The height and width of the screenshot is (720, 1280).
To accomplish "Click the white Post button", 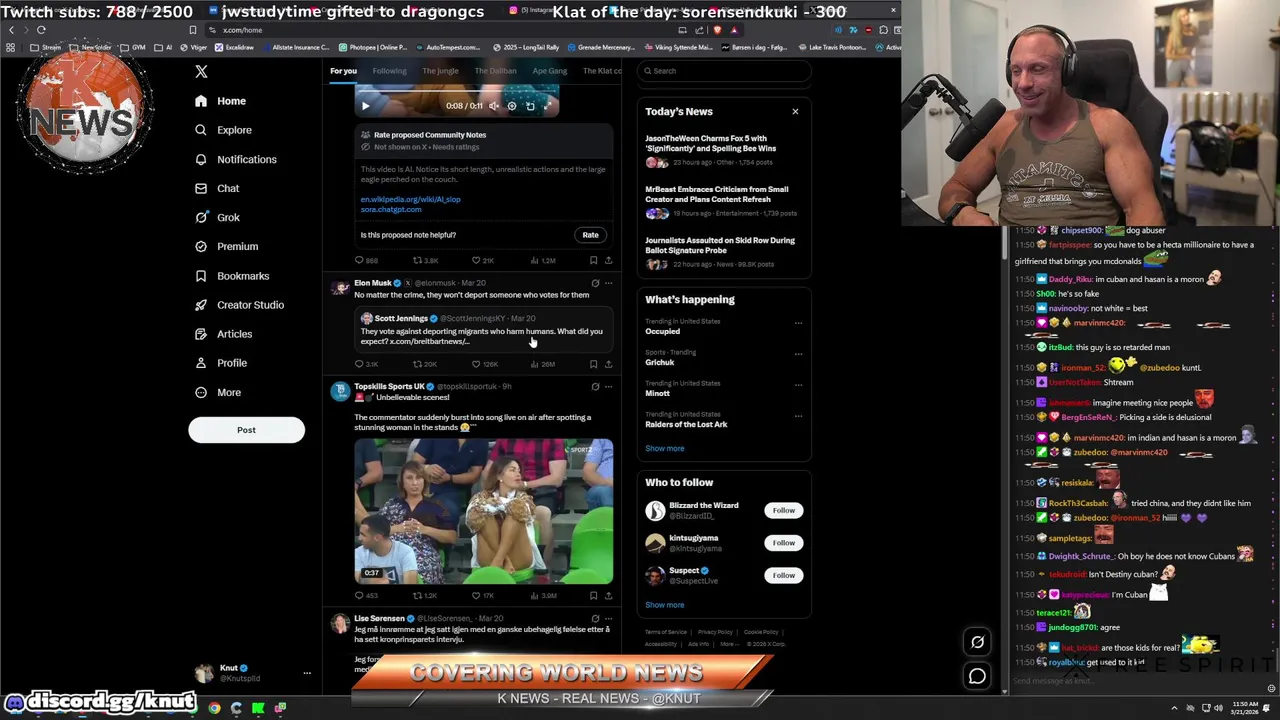I will (246, 430).
